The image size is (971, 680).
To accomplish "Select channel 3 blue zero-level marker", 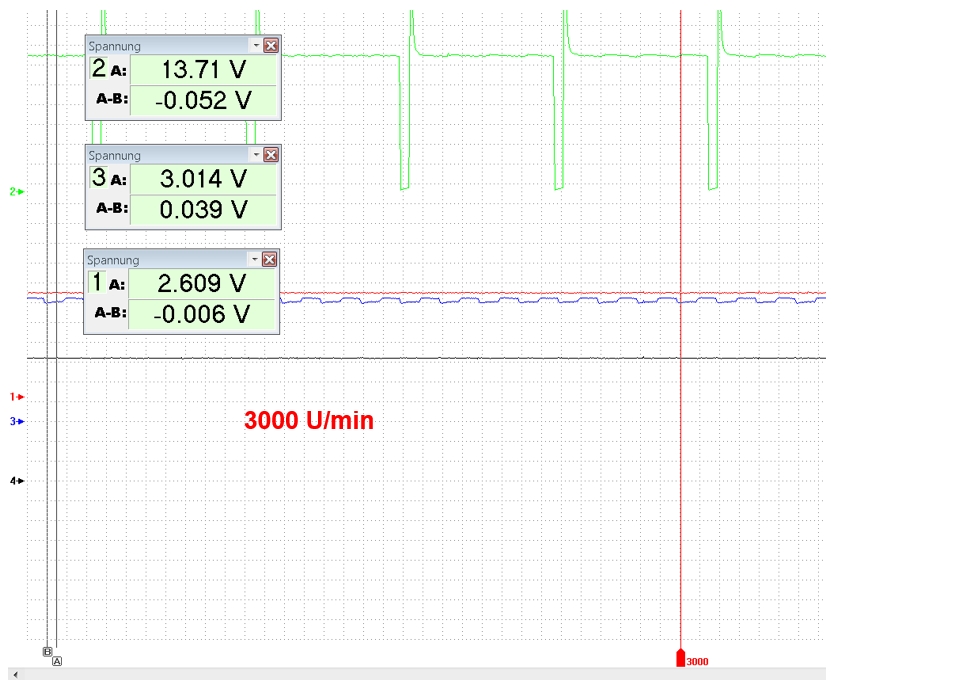I will coord(17,421).
